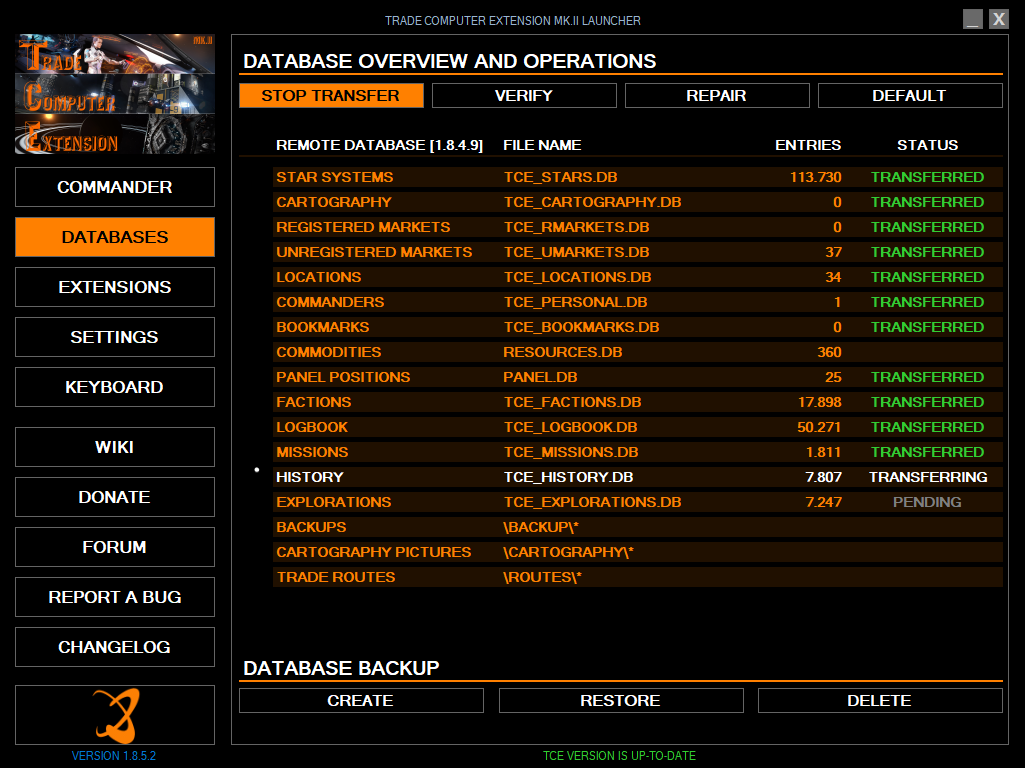The image size is (1025, 768).
Task: Create a database backup
Action: 361,701
